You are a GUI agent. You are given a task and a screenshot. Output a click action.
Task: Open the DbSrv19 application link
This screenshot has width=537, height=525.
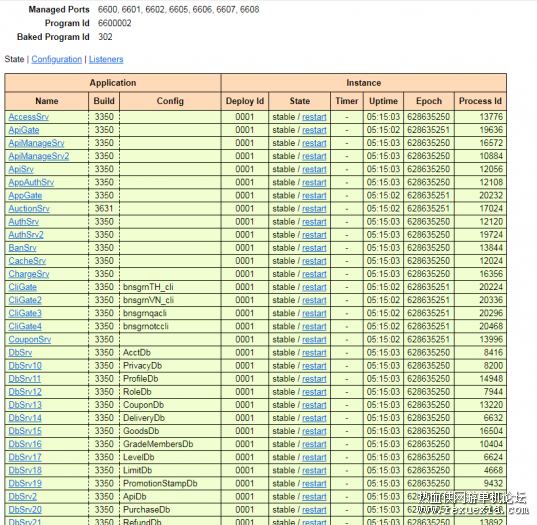coord(25,483)
